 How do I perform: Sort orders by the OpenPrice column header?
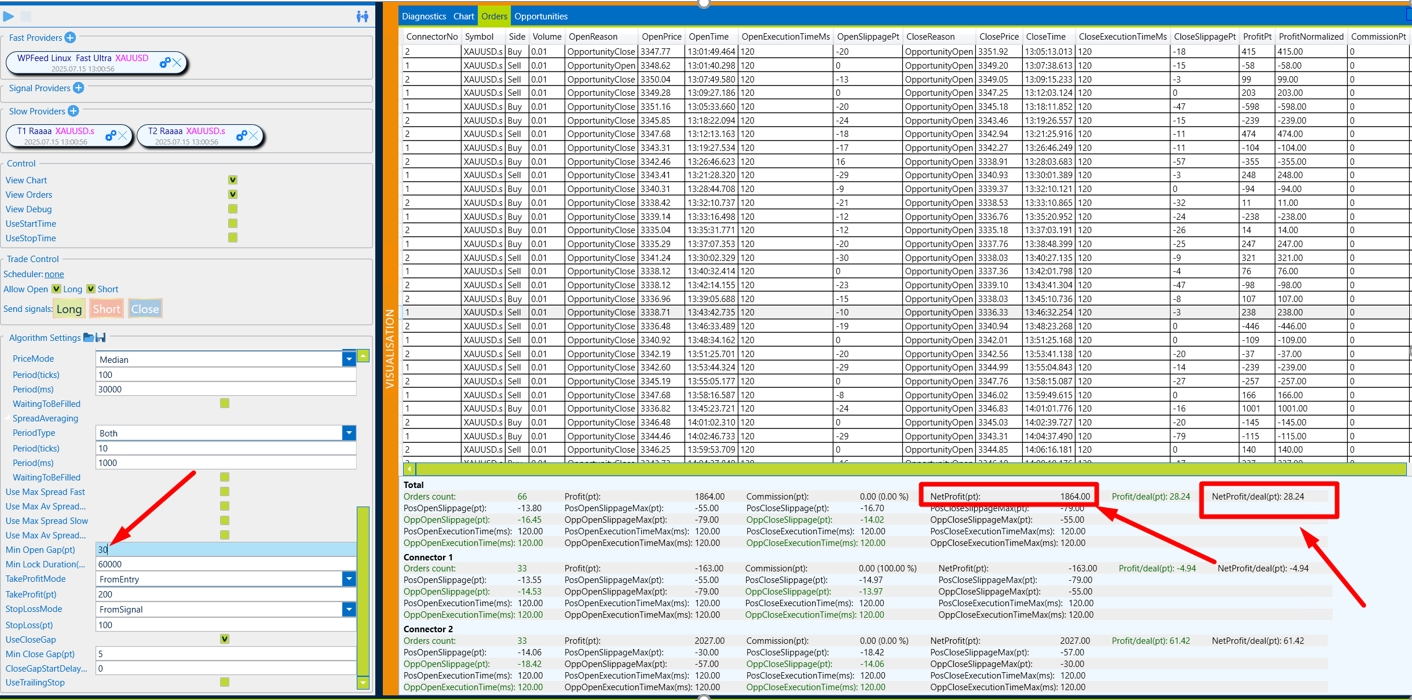tap(661, 37)
